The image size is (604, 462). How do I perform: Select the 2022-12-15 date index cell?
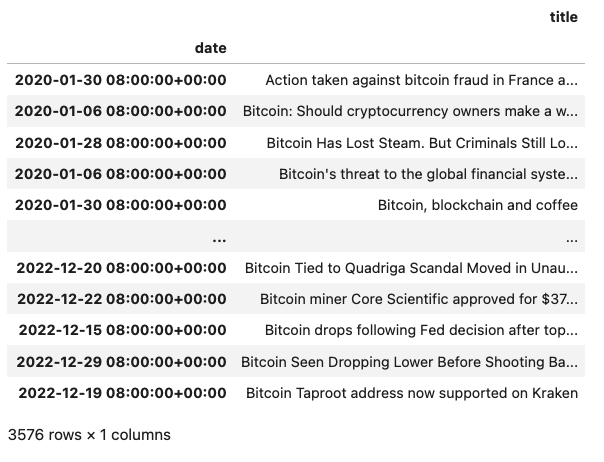121,330
